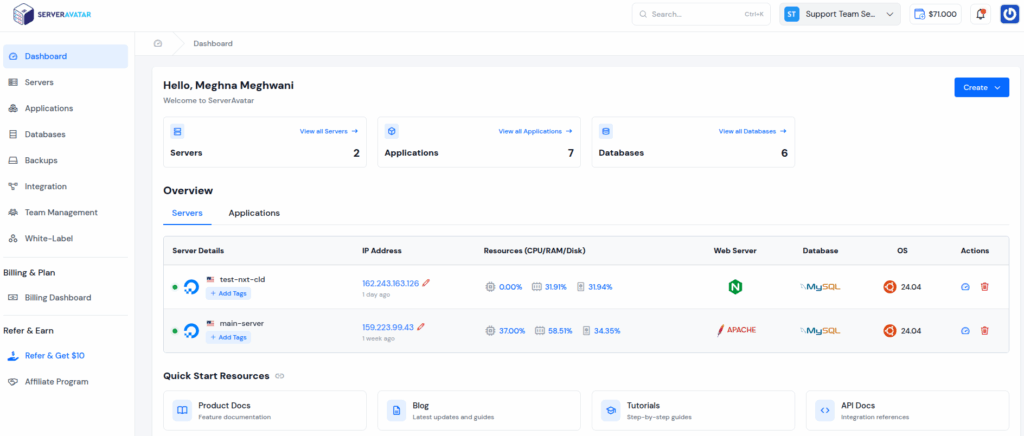Click the $71.000 wallet balance button
1024x436 pixels.
tap(935, 14)
